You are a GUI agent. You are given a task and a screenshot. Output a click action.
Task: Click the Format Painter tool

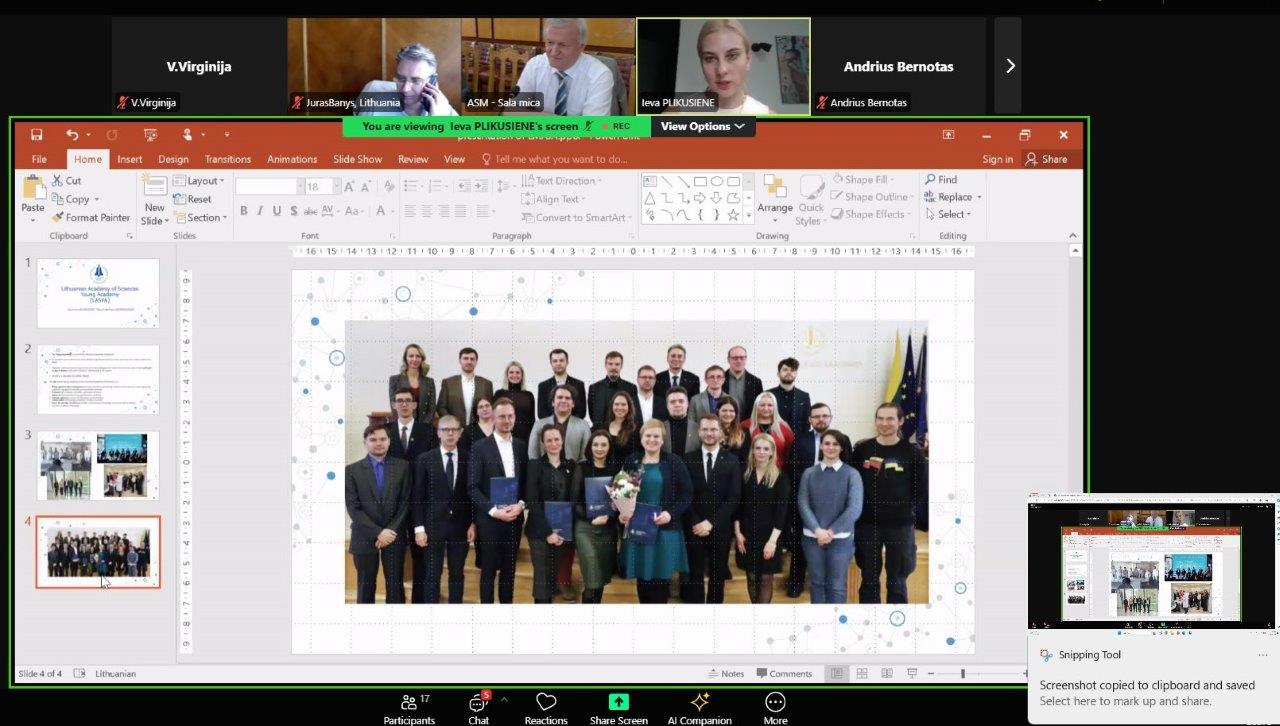click(x=91, y=217)
